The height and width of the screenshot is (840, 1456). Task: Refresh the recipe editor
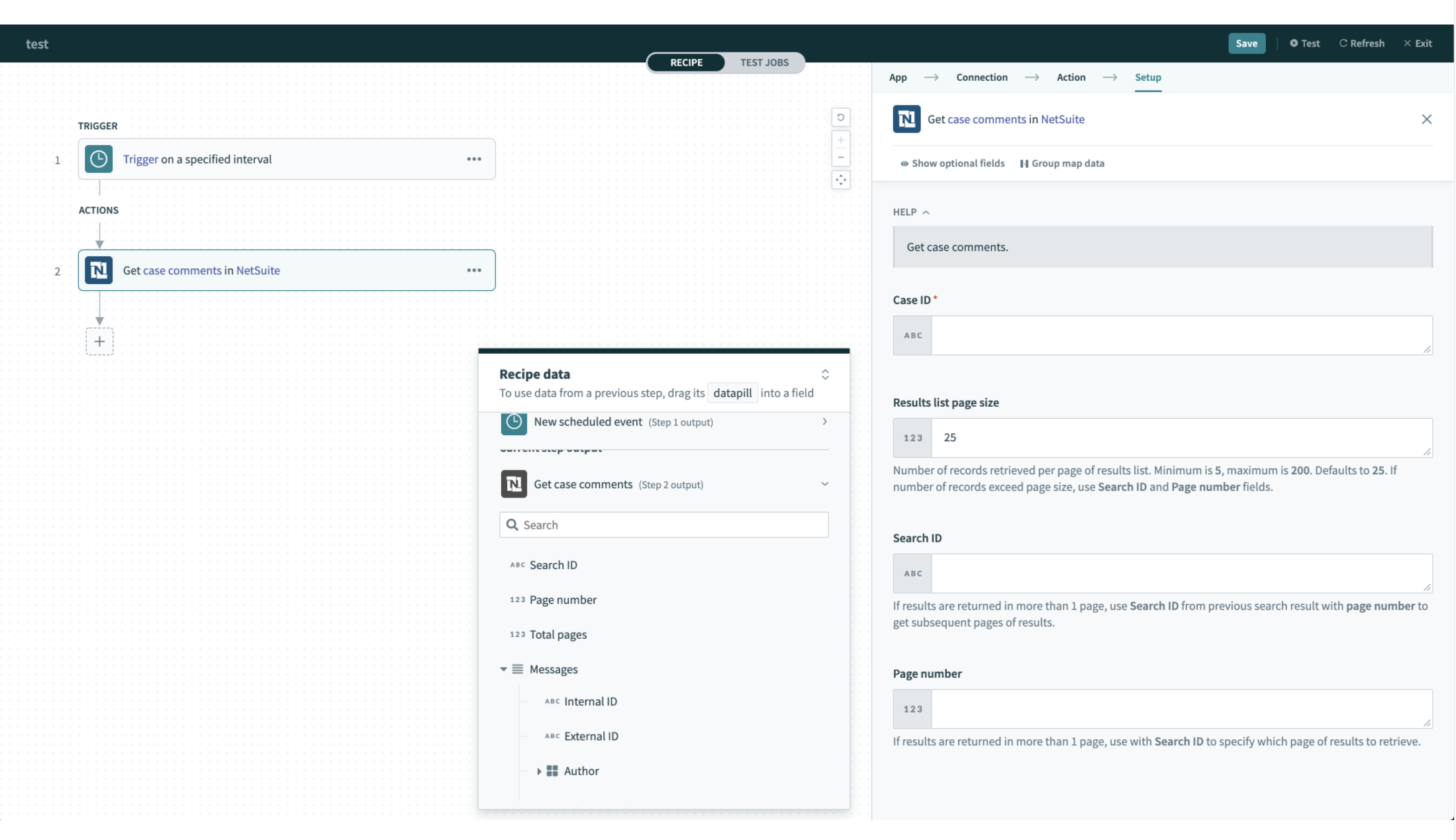click(x=1361, y=44)
